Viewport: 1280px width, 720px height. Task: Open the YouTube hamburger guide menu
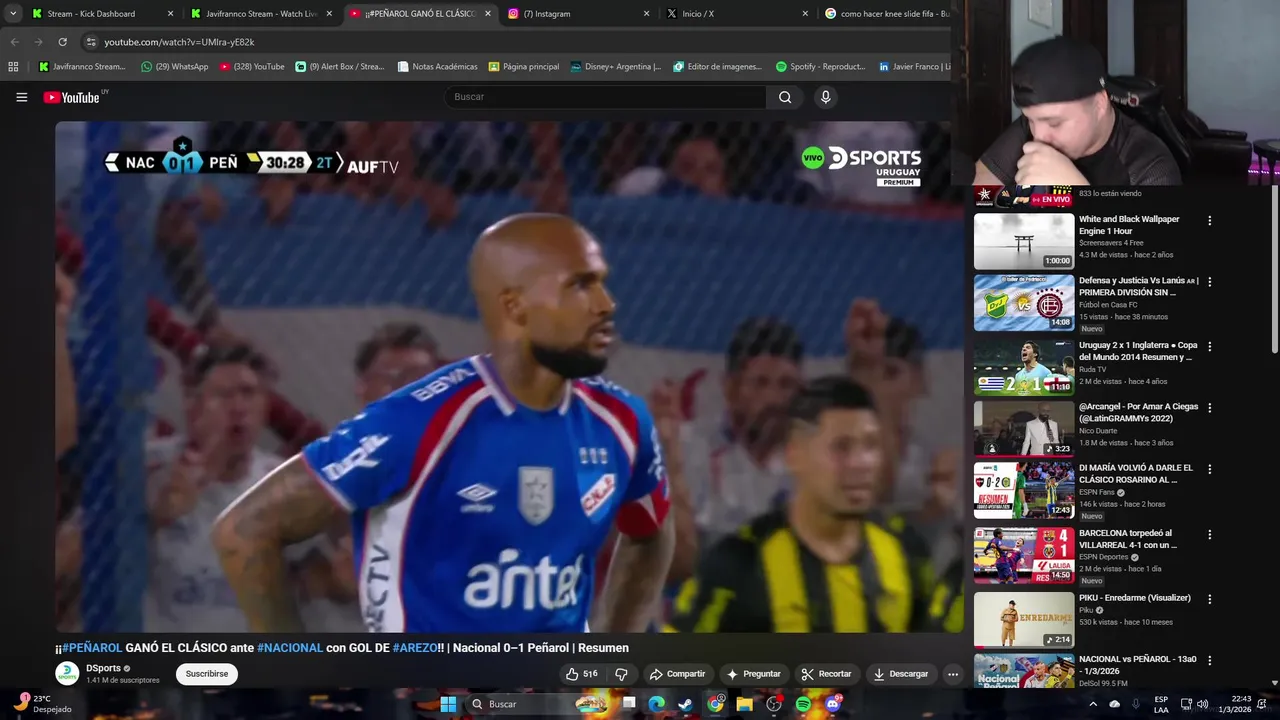coord(21,97)
